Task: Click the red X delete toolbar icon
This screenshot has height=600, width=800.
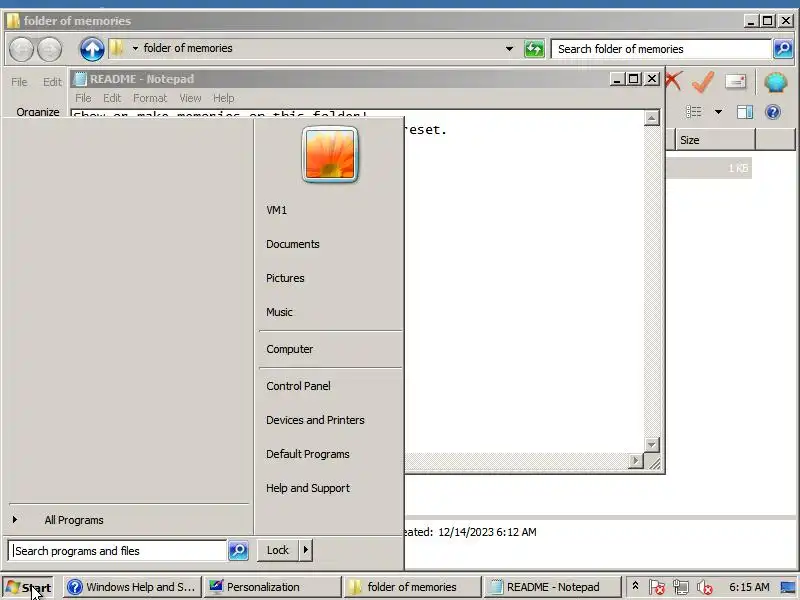Action: click(x=673, y=81)
